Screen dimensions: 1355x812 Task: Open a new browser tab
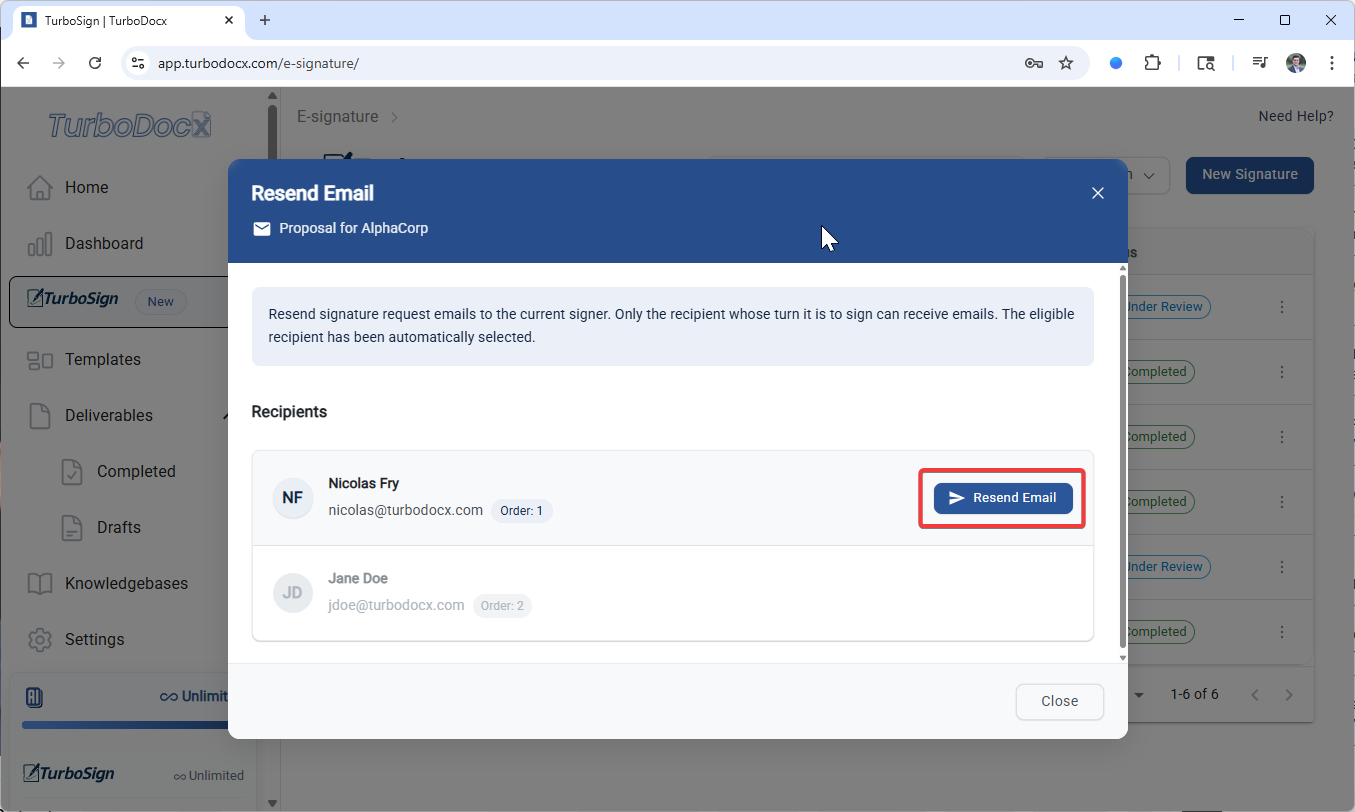[x=265, y=20]
